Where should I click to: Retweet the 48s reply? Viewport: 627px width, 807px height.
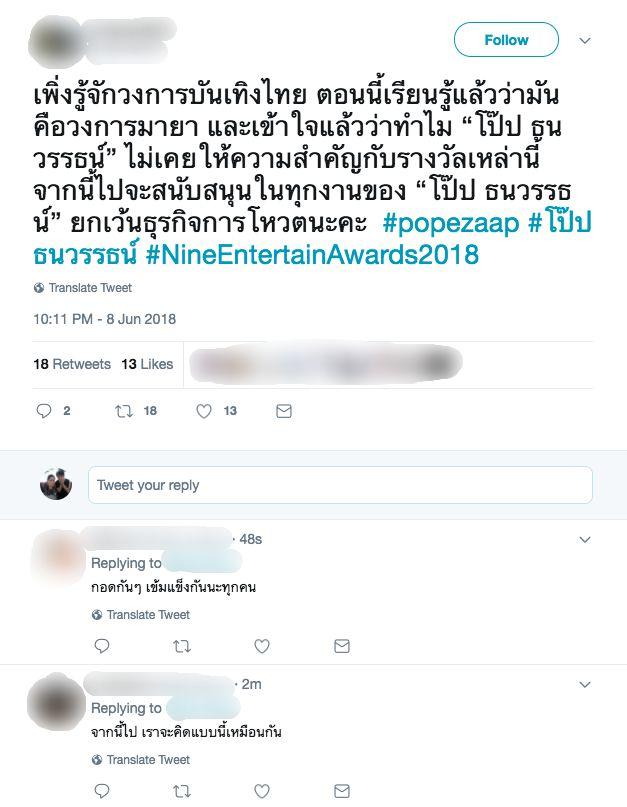click(182, 646)
